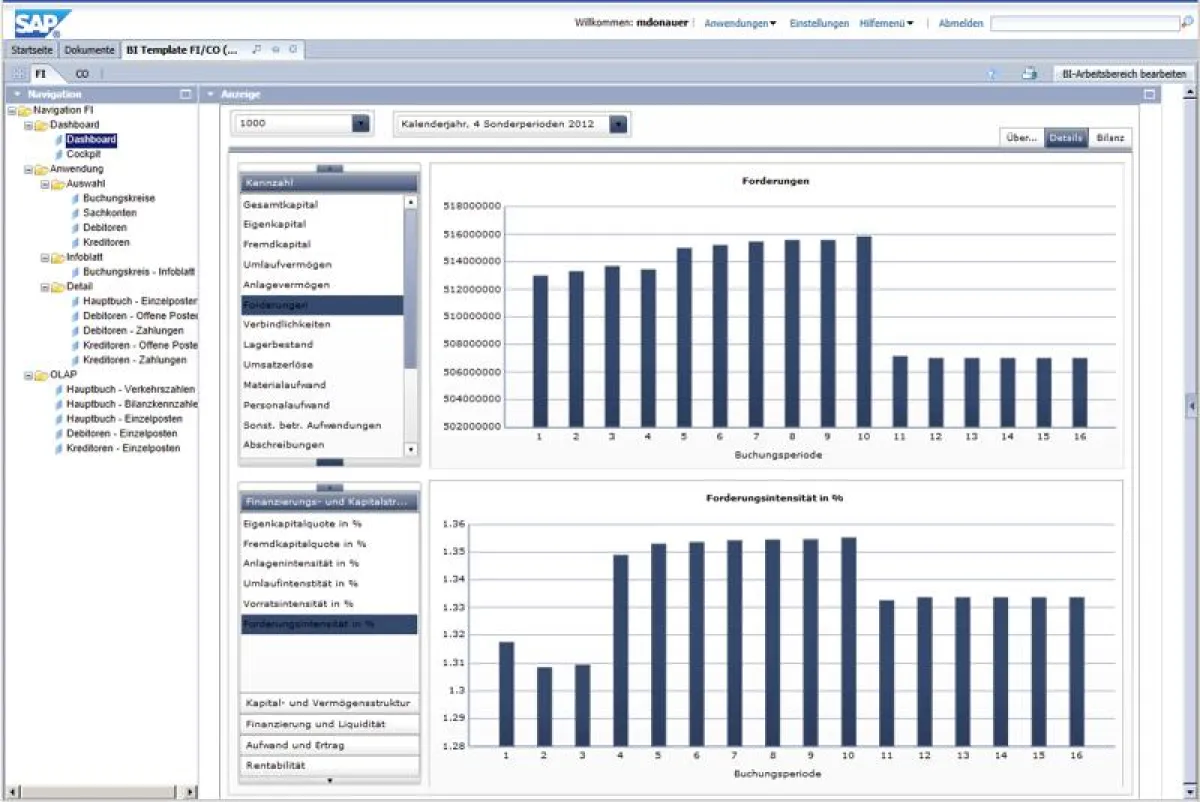Click the search magnifier icon
Image resolution: width=1200 pixels, height=802 pixels.
(x=1187, y=22)
